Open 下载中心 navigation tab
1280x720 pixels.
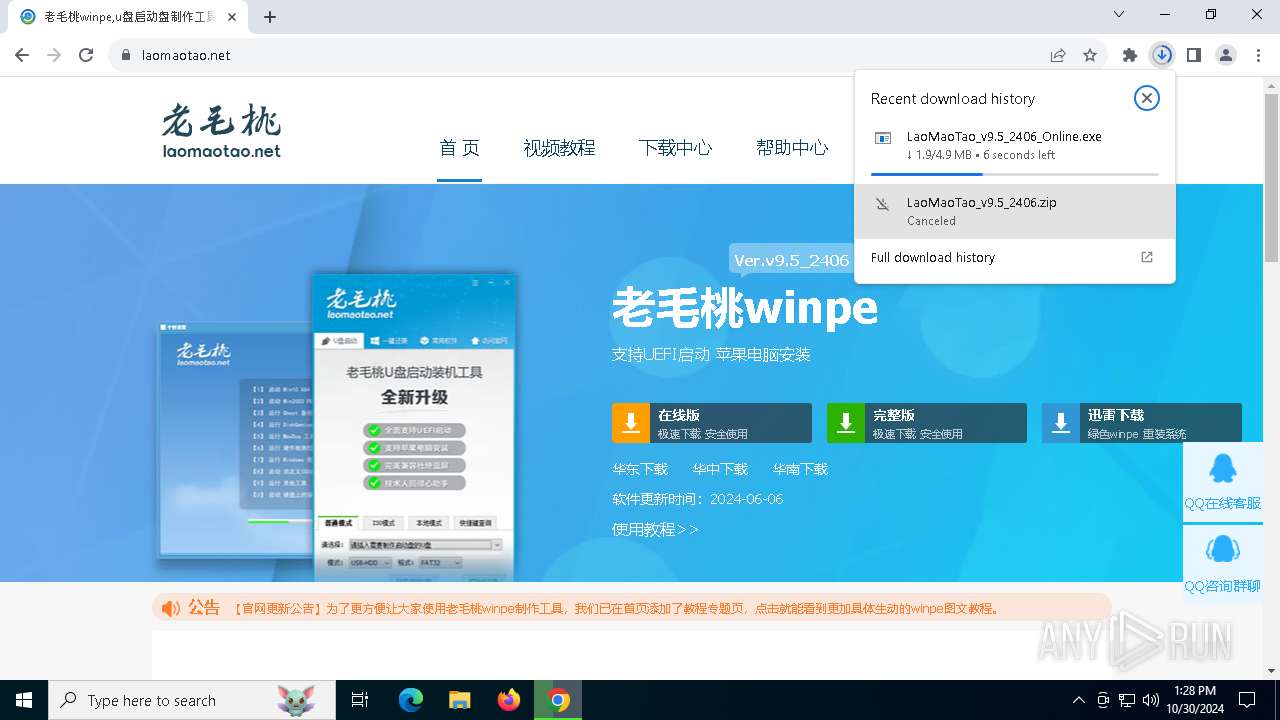(675, 148)
